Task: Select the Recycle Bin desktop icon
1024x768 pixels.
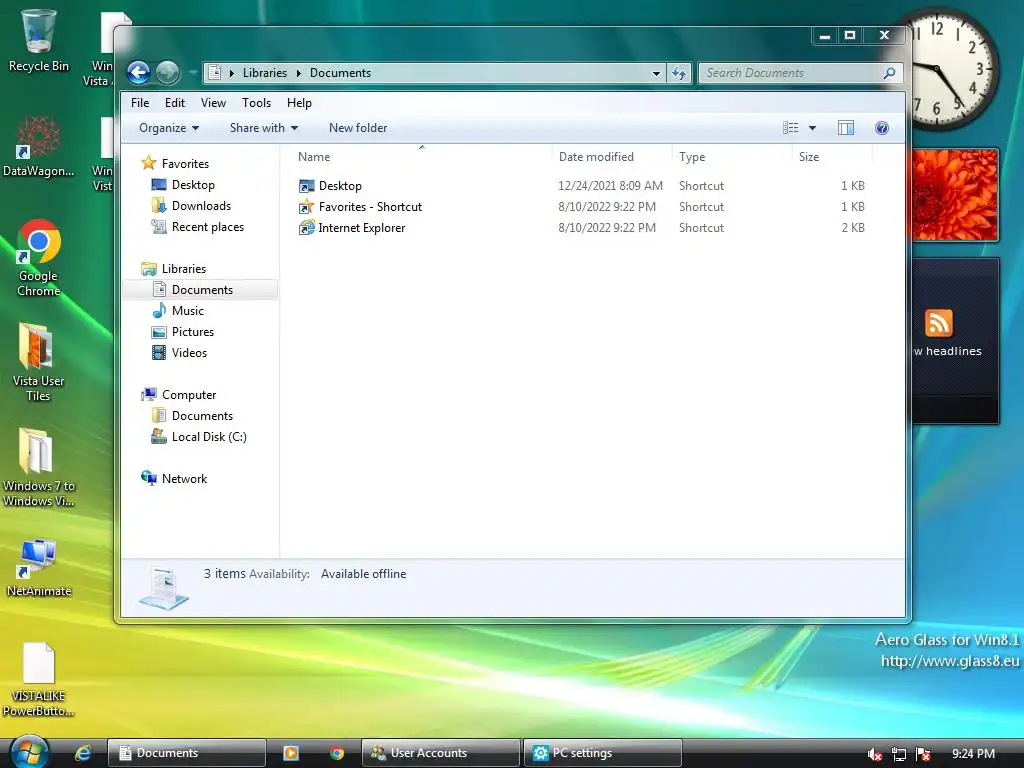Action: (39, 40)
